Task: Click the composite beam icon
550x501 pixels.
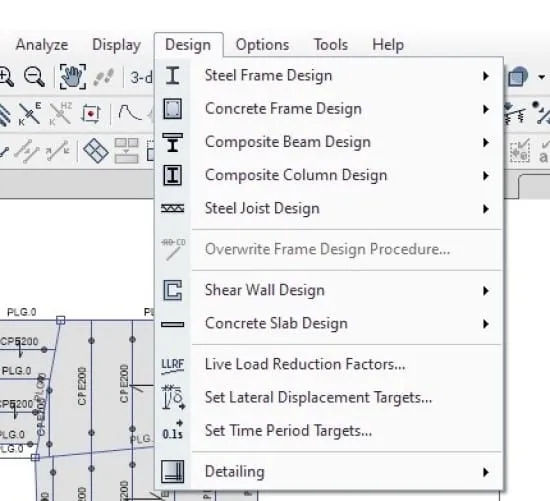Action: (x=173, y=142)
